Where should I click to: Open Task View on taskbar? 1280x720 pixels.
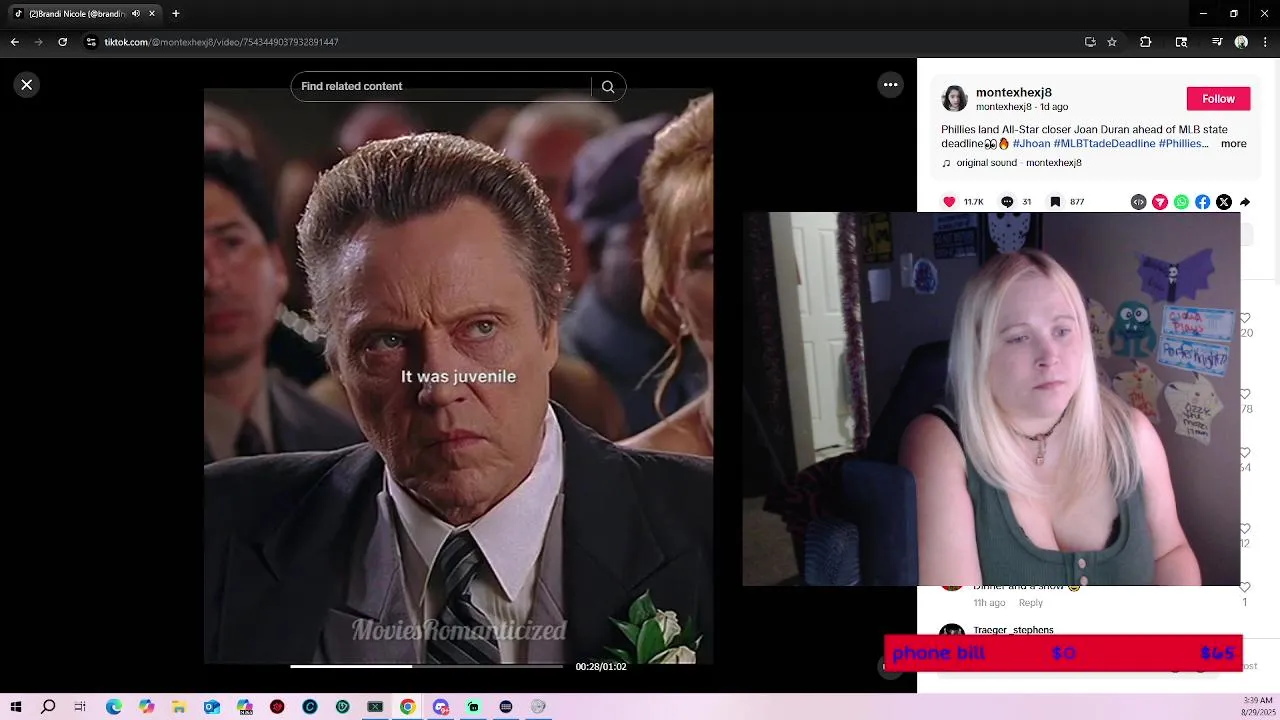[x=80, y=707]
